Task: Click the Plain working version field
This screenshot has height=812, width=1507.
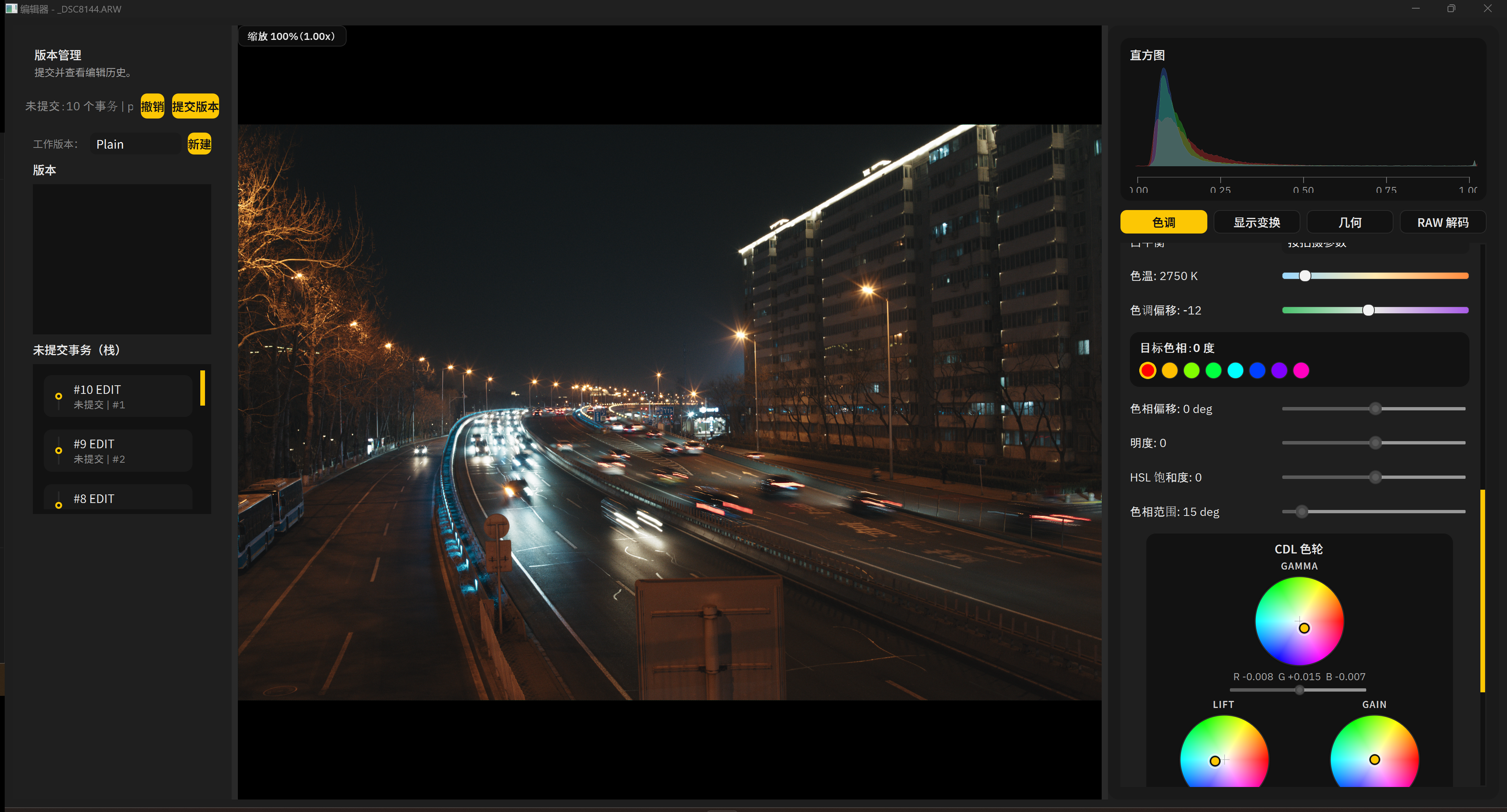Action: point(136,144)
